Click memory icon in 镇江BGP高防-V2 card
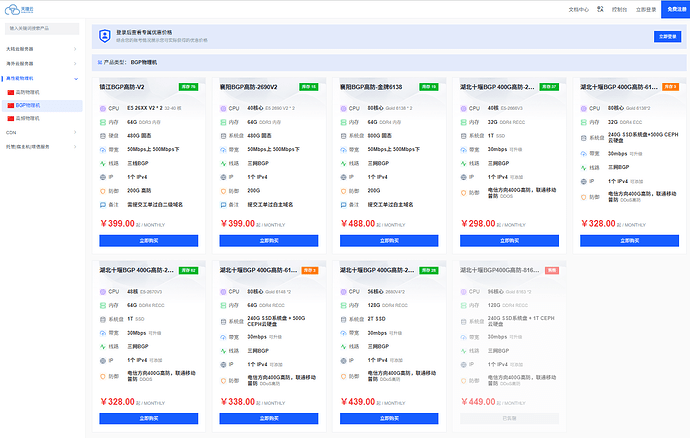 coord(103,122)
